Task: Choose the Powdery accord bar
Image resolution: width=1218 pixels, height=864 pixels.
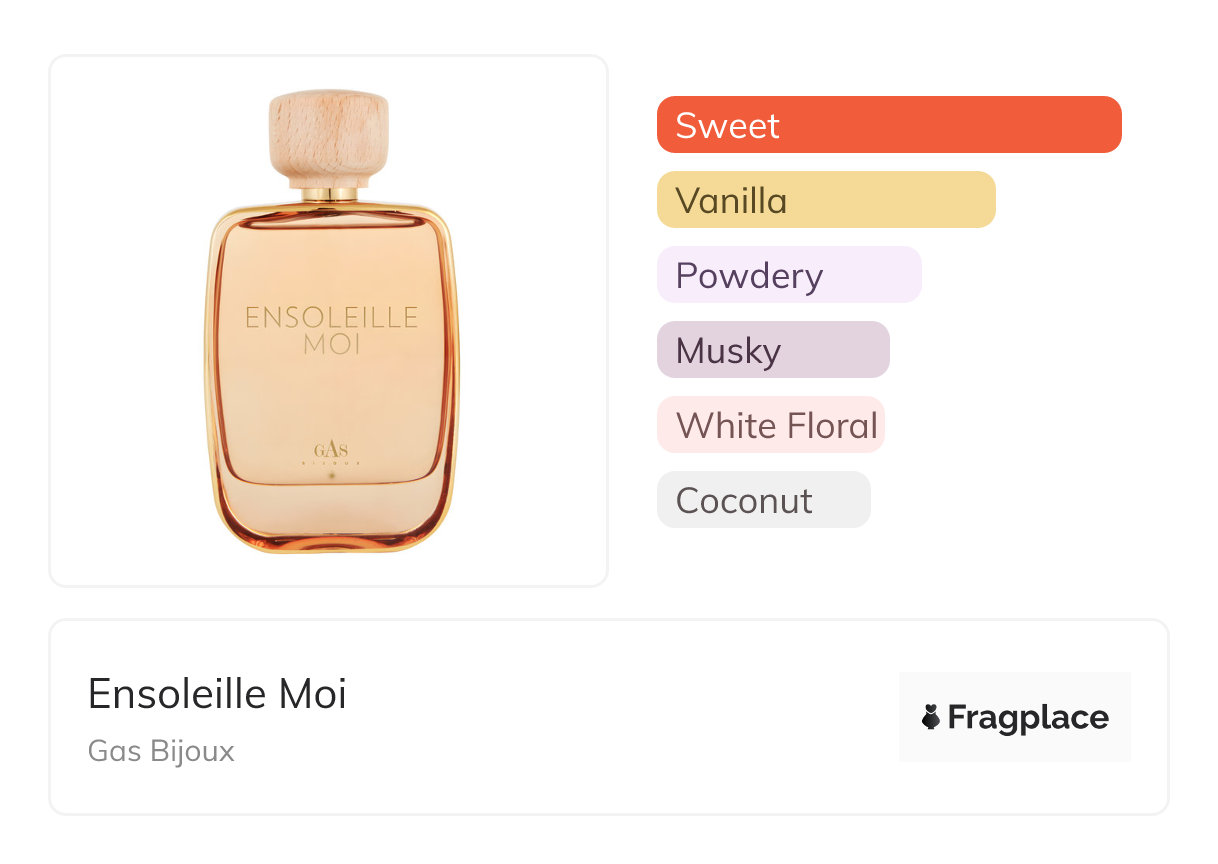Action: (x=788, y=275)
